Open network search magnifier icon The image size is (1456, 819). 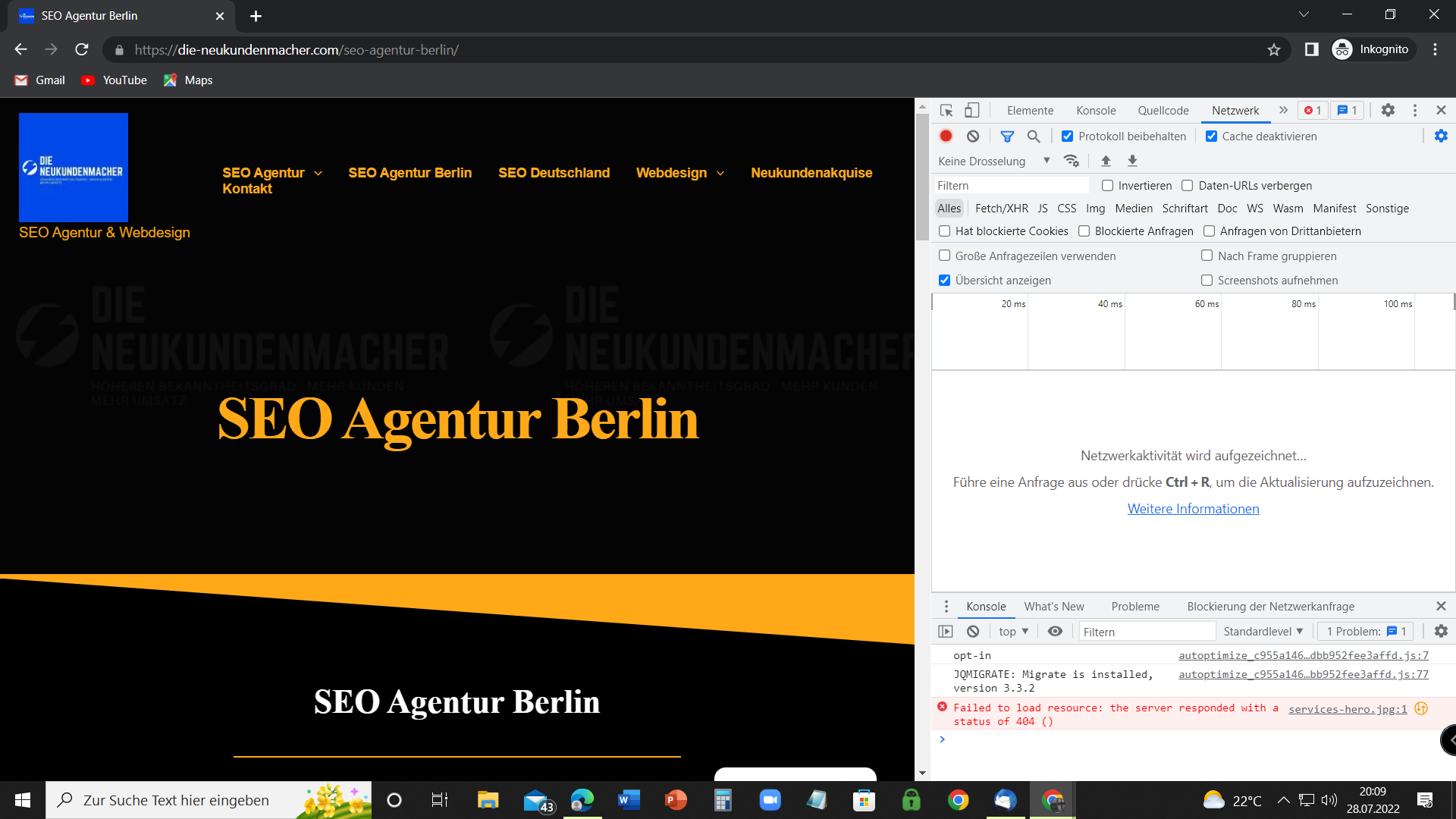[x=1034, y=136]
